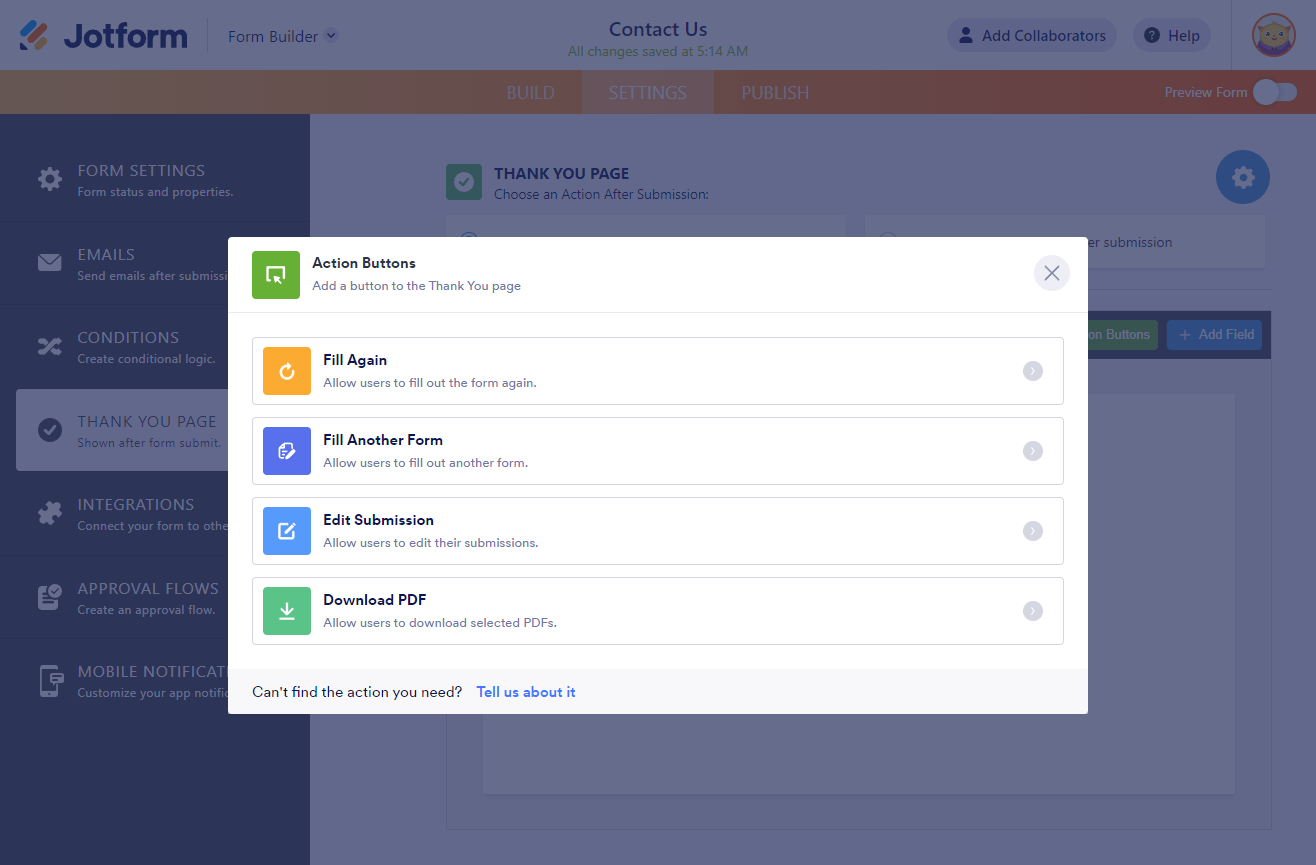The width and height of the screenshot is (1316, 865).
Task: Click the blue Edit Submission icon
Action: 287,531
